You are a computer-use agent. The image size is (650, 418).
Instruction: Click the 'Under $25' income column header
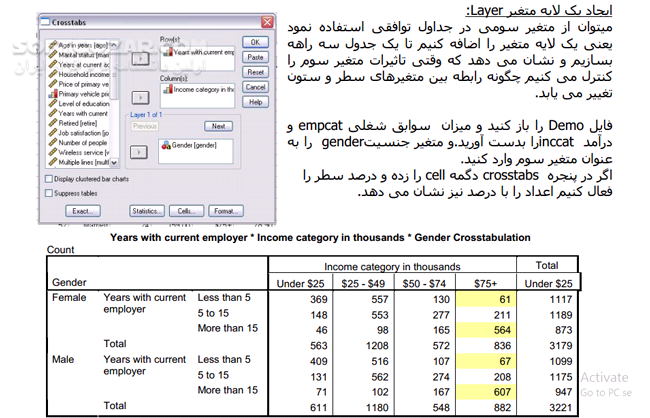301,284
